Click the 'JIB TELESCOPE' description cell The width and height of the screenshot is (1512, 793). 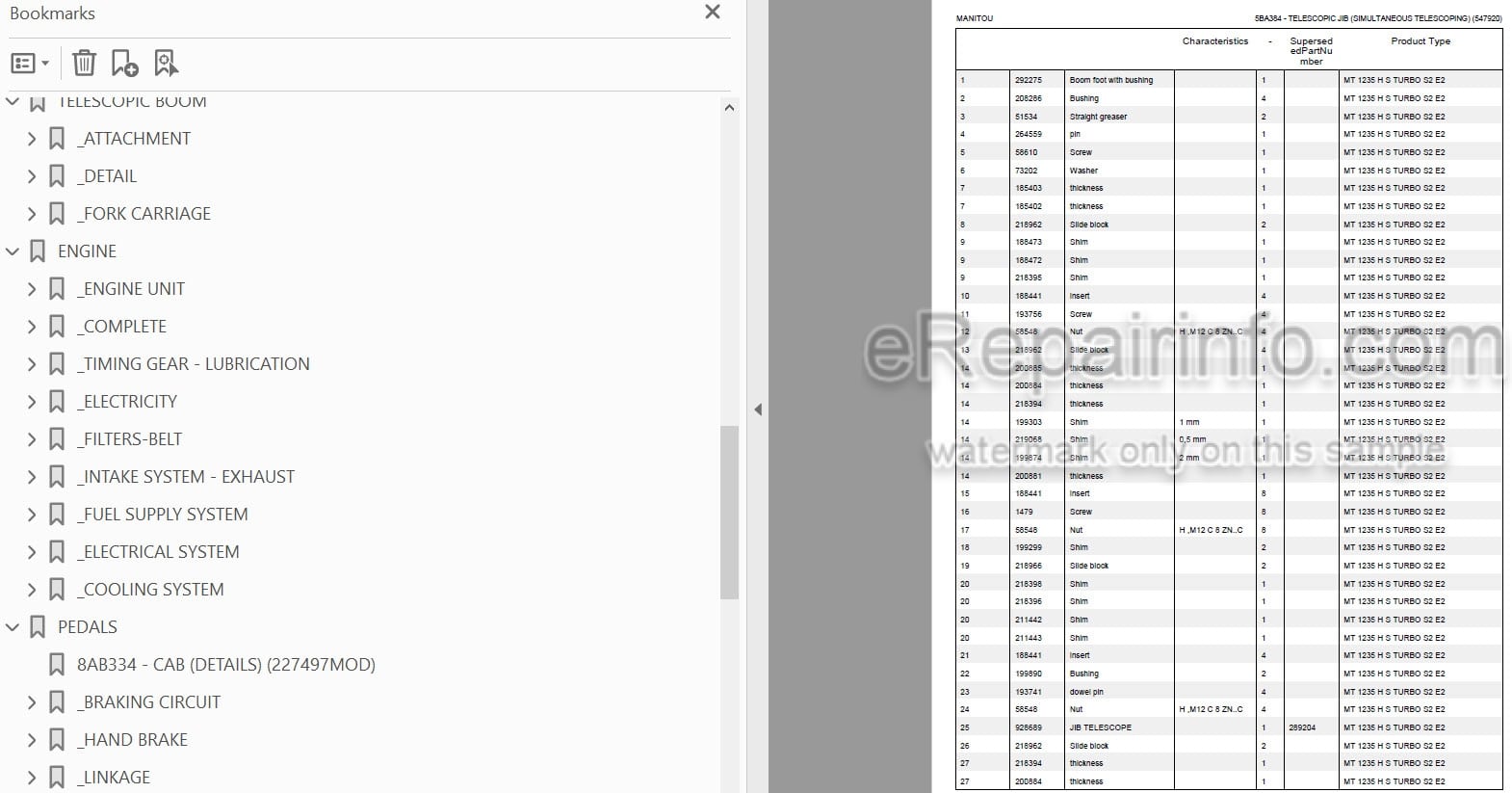pos(1100,727)
